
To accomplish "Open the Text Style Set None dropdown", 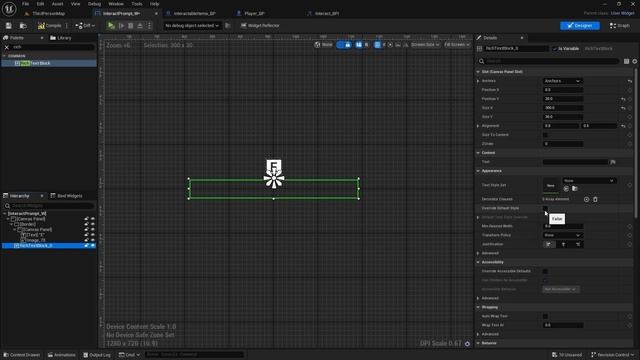I will pos(589,181).
